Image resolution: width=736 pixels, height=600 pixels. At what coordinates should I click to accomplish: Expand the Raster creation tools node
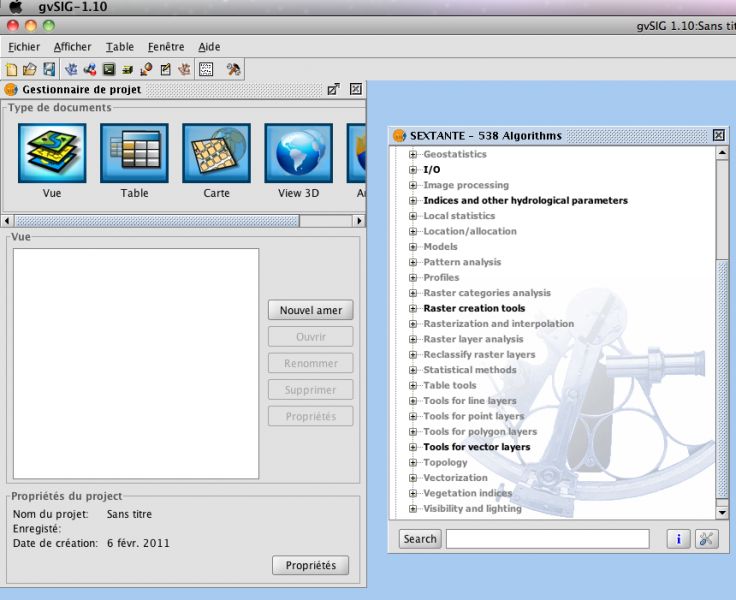click(x=412, y=309)
